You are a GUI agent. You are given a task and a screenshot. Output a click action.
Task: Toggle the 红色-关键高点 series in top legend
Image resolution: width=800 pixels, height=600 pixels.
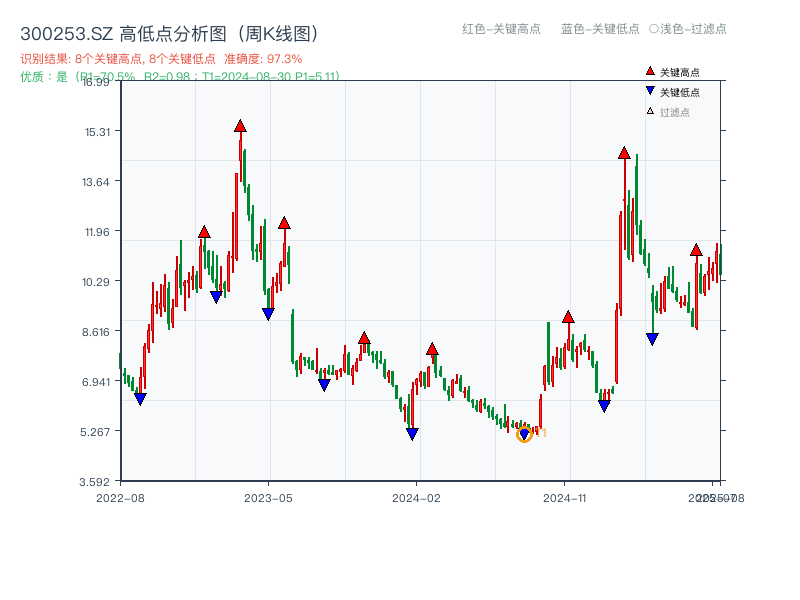(x=501, y=29)
